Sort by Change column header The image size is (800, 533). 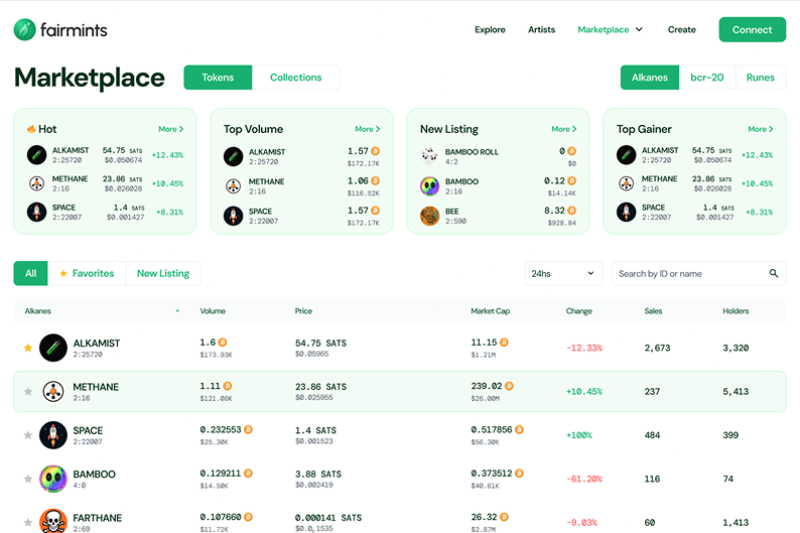[x=579, y=311]
